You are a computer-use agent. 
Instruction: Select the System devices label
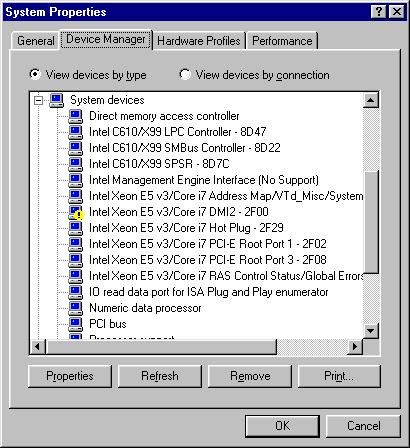(x=107, y=100)
